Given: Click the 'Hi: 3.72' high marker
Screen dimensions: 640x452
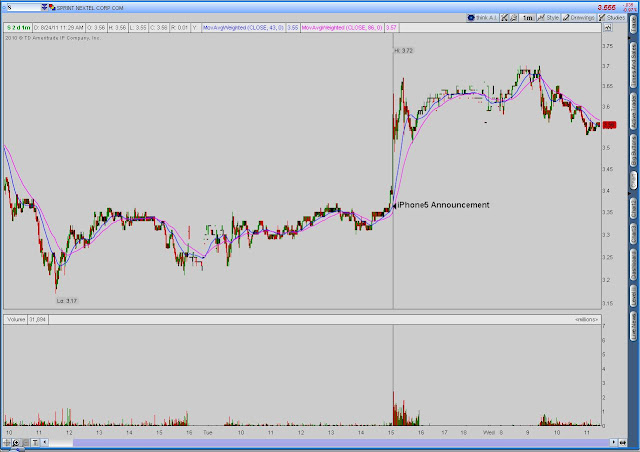Looking at the screenshot, I should tap(403, 51).
